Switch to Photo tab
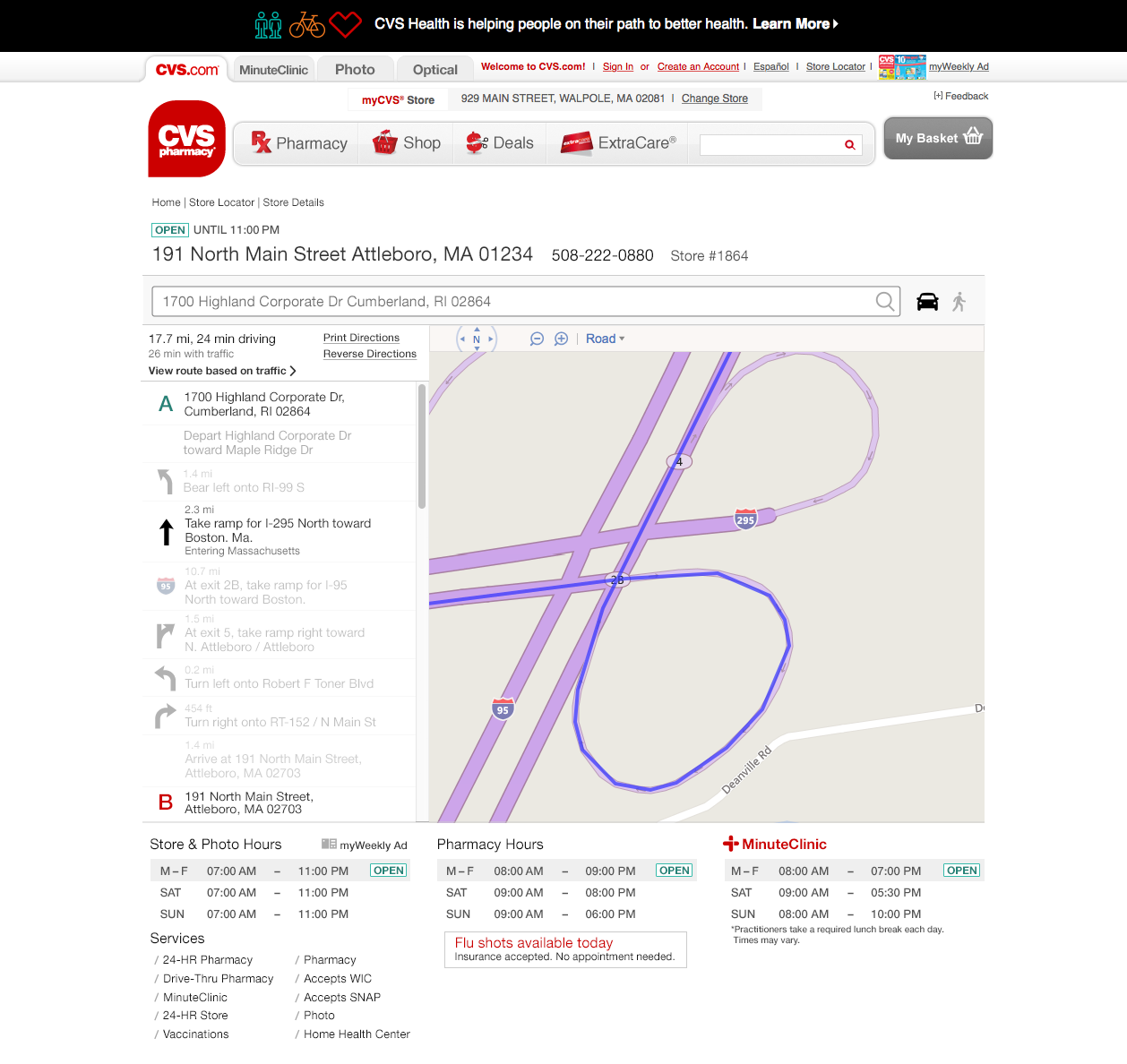 (x=355, y=70)
